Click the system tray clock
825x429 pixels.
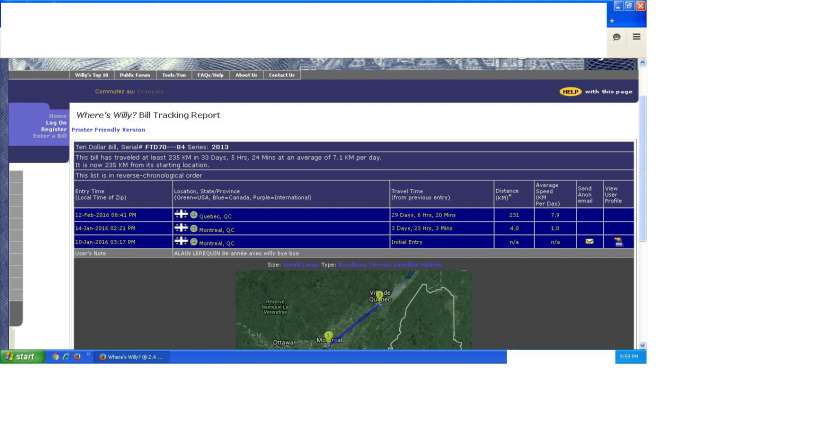629,356
